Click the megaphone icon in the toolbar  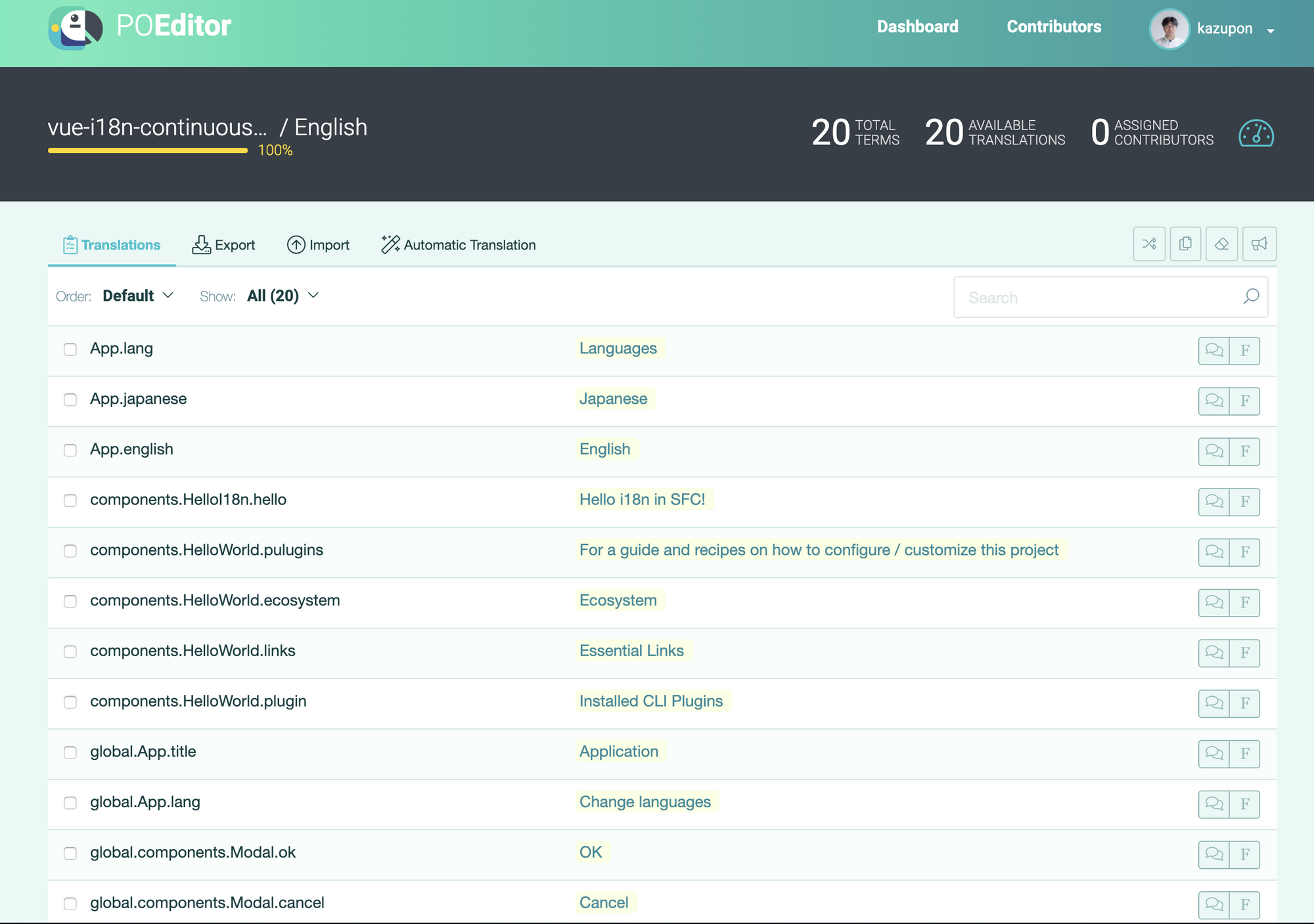(1259, 244)
